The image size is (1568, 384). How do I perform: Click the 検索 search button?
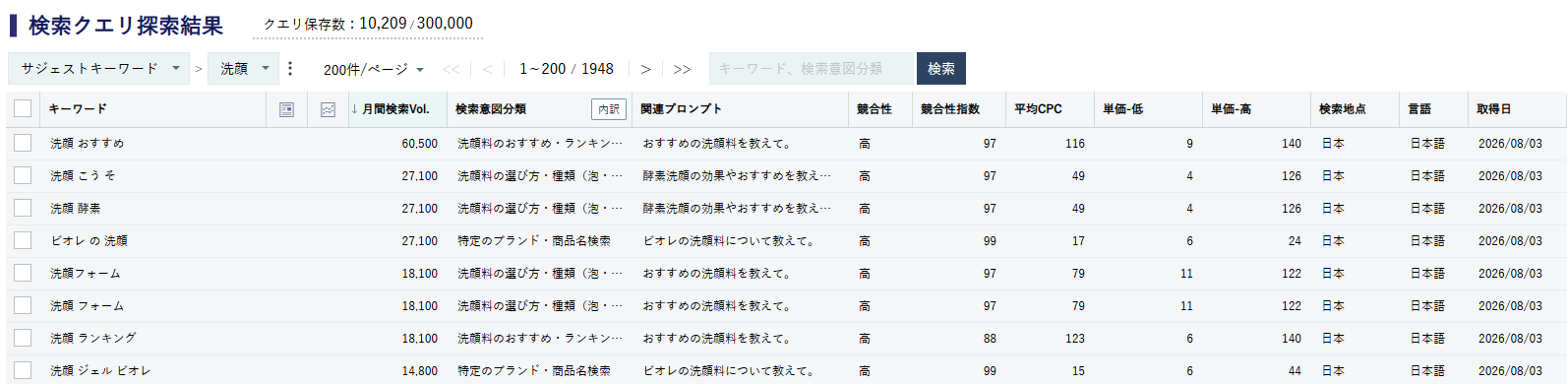(941, 69)
